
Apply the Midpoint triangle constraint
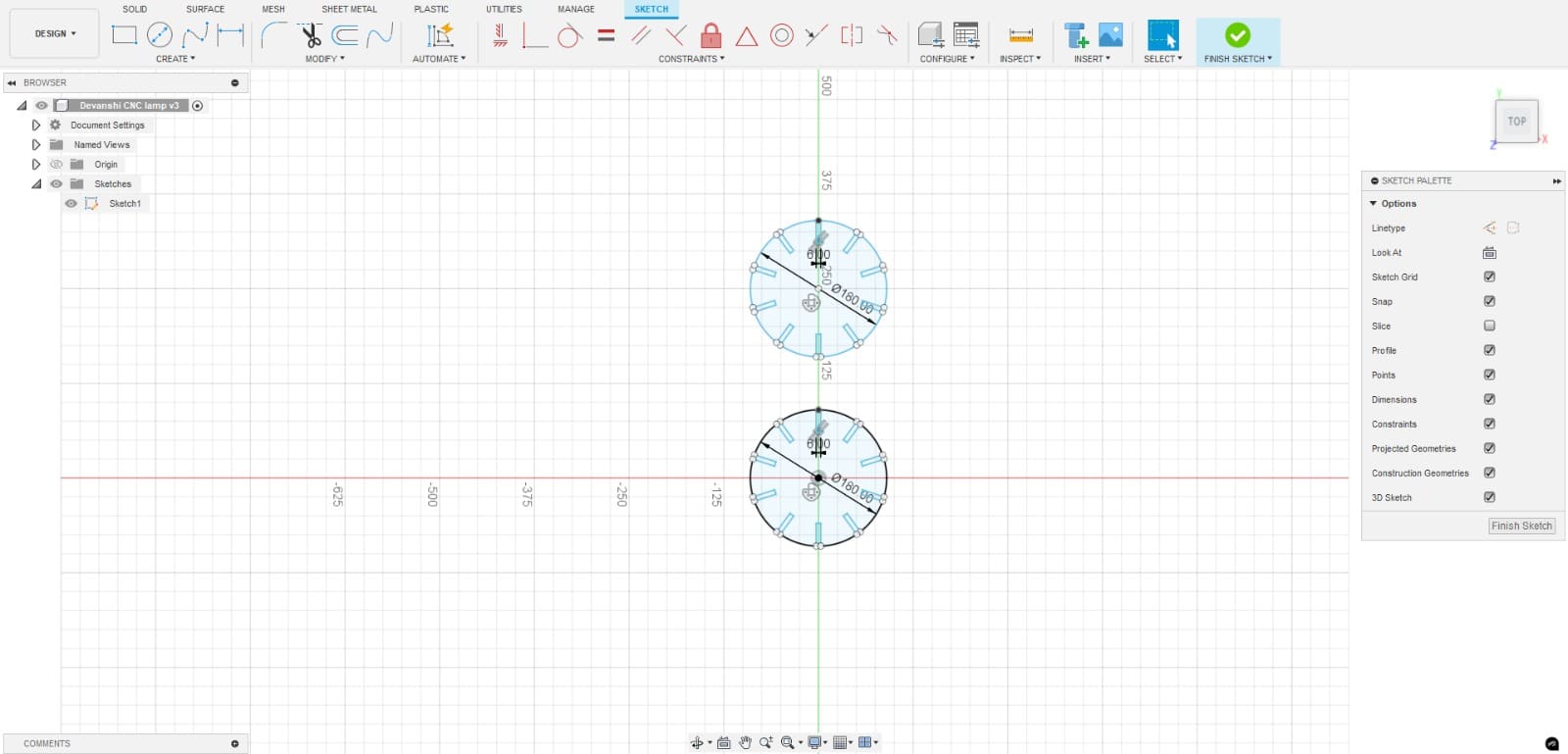click(747, 36)
